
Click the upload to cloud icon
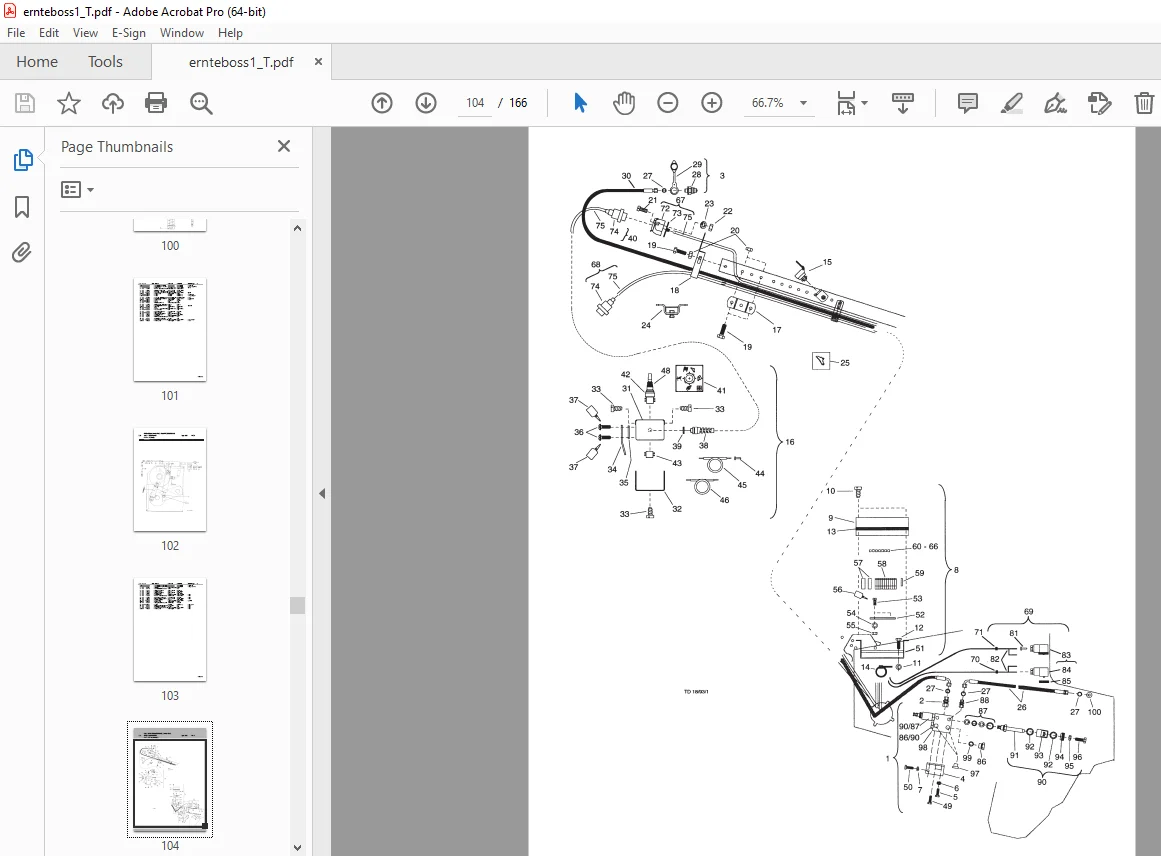[113, 103]
